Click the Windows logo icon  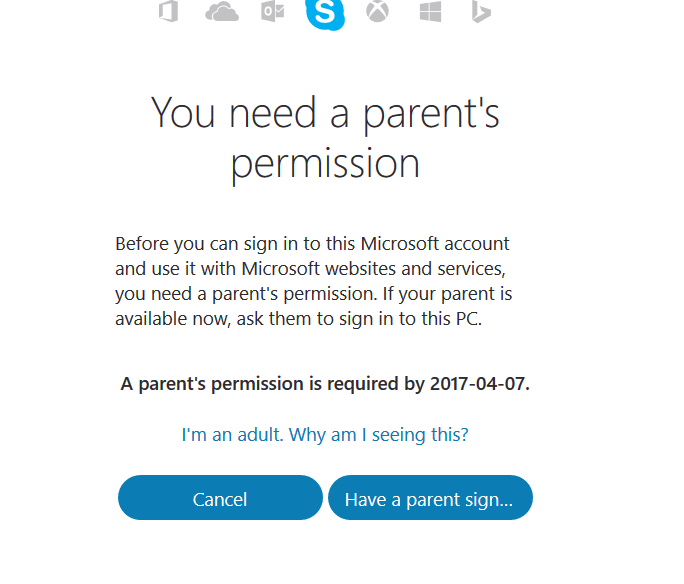[431, 12]
